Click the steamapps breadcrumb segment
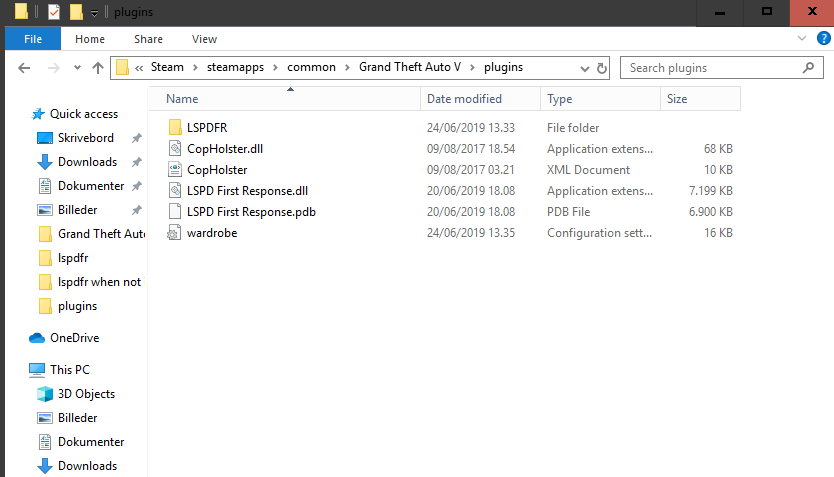834x477 pixels. [235, 67]
